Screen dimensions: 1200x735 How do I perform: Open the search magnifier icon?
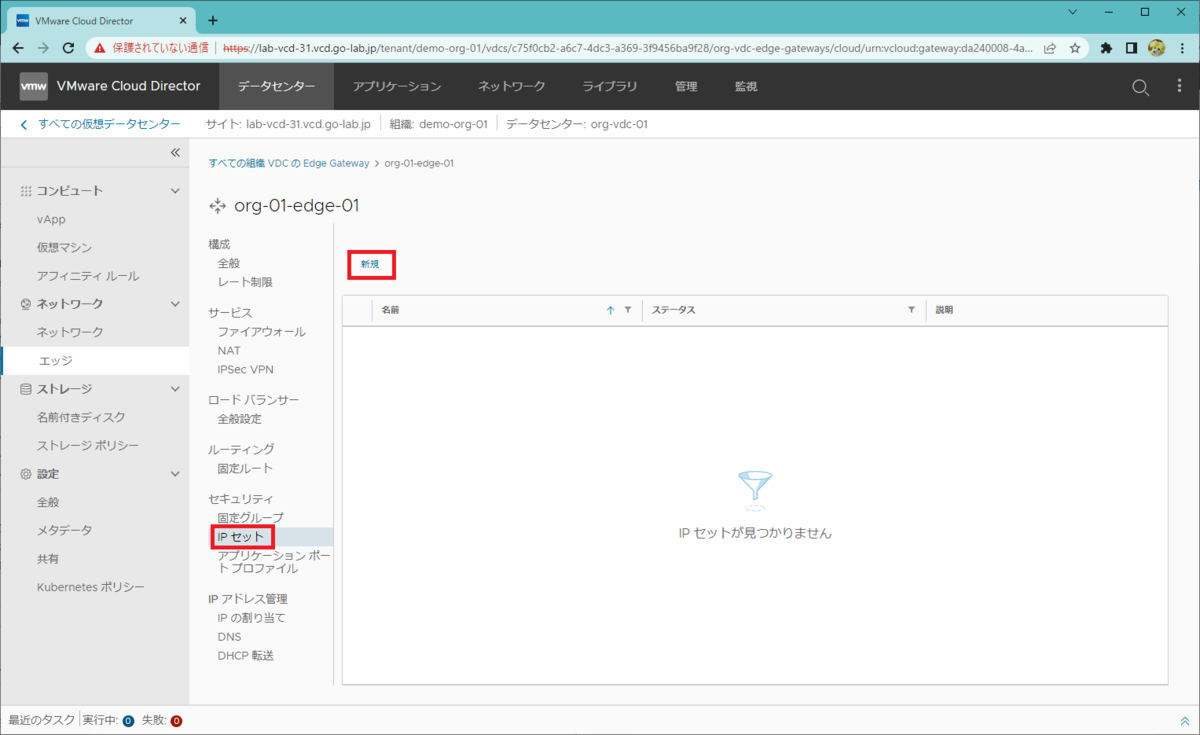[x=1141, y=87]
